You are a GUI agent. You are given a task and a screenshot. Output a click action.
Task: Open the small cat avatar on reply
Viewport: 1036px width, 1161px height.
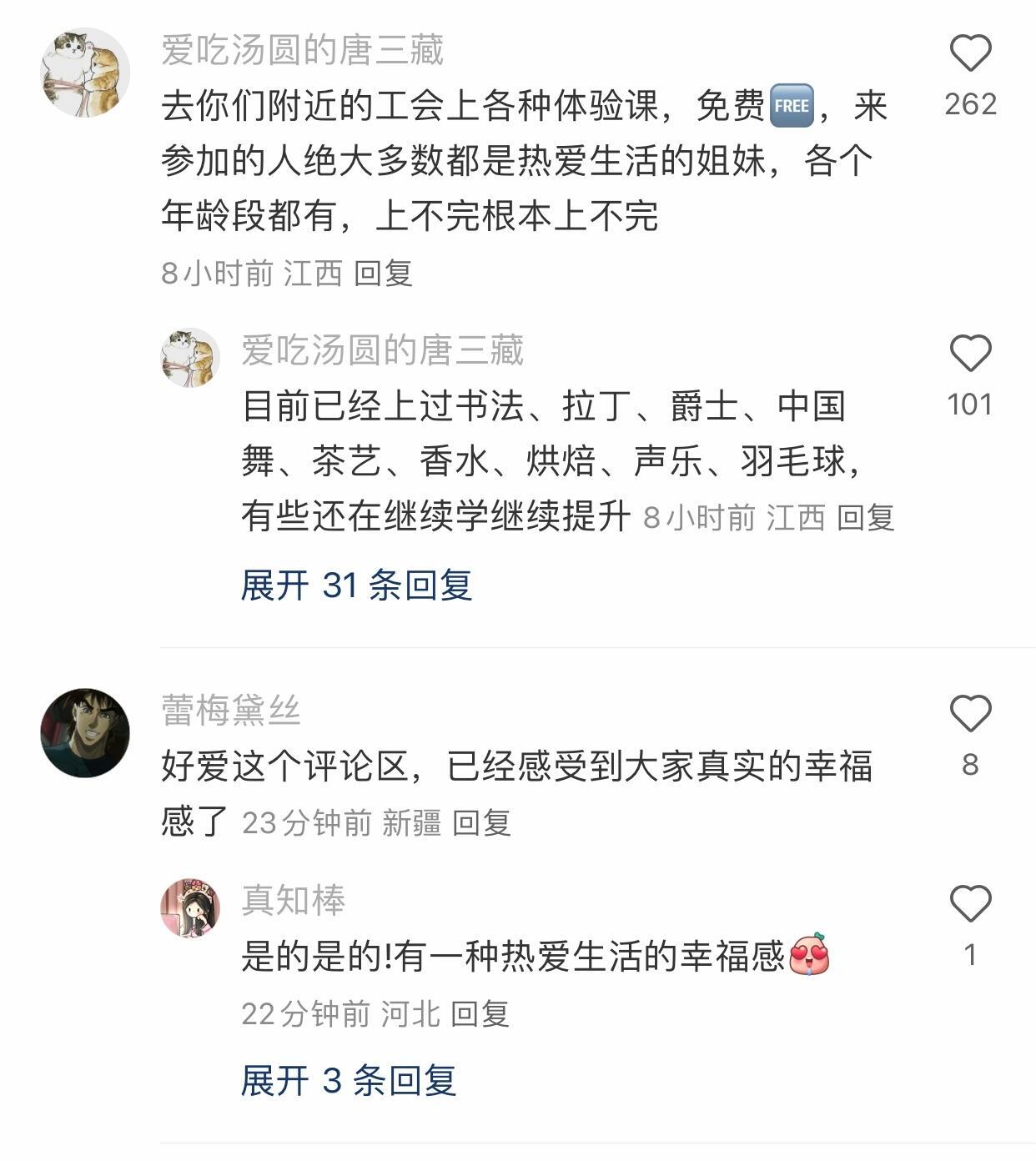[190, 358]
